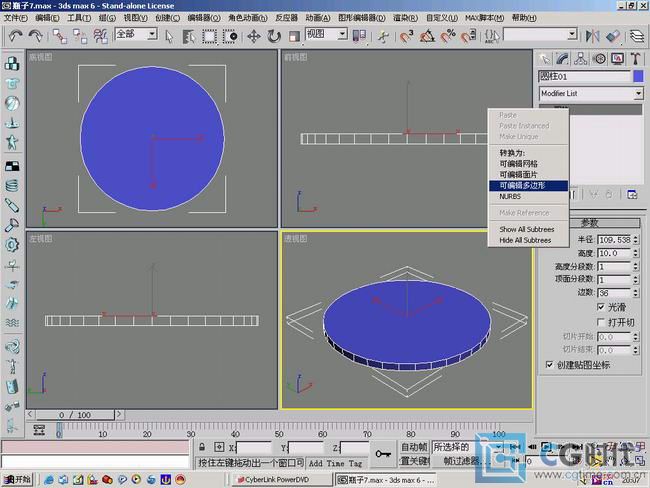This screenshot has height=488, width=650.
Task: Open the selection filter 全部 dropdown
Action: (153, 34)
